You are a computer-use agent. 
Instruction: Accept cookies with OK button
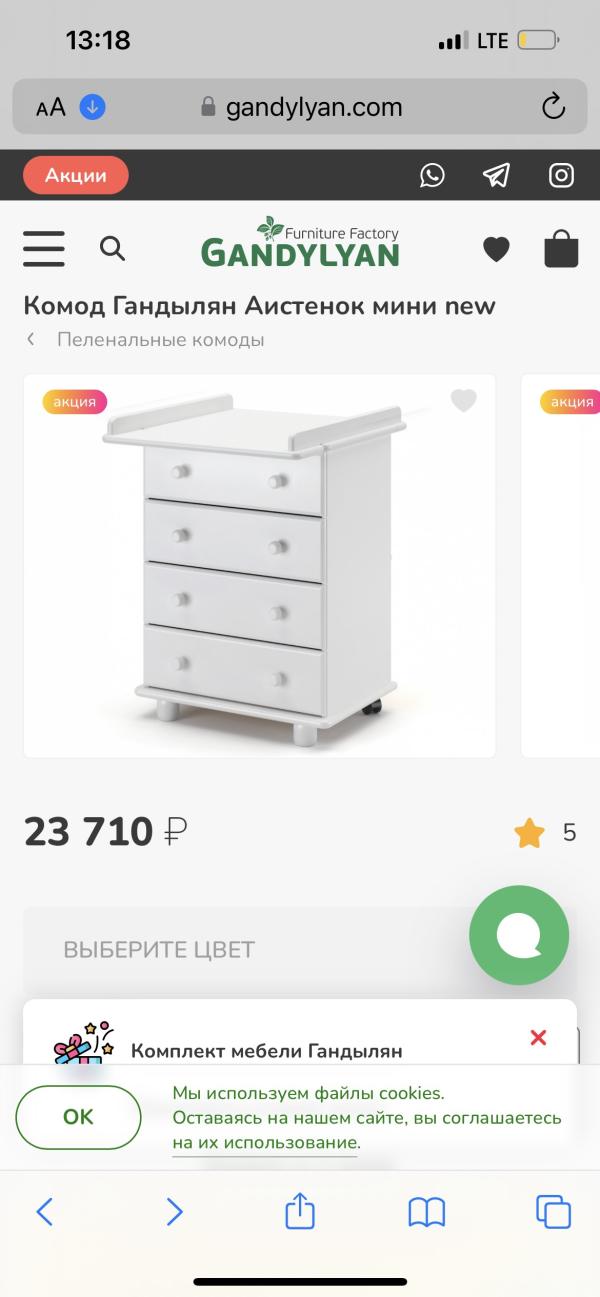click(x=78, y=1117)
